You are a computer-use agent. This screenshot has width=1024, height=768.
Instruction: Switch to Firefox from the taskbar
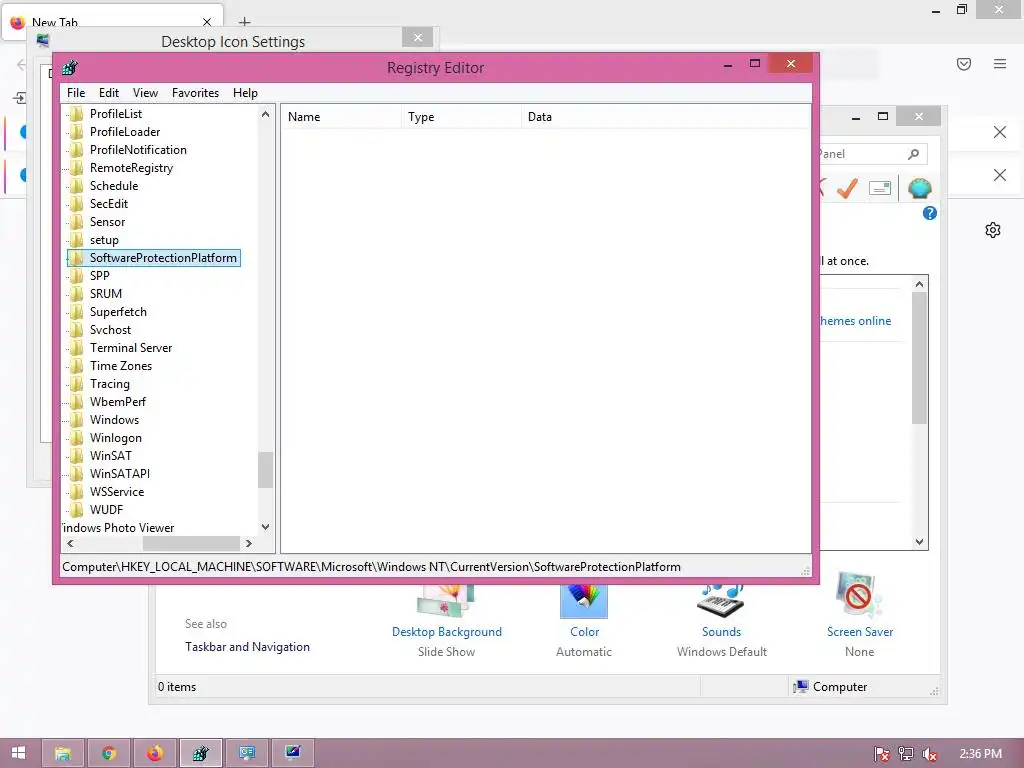(x=155, y=753)
